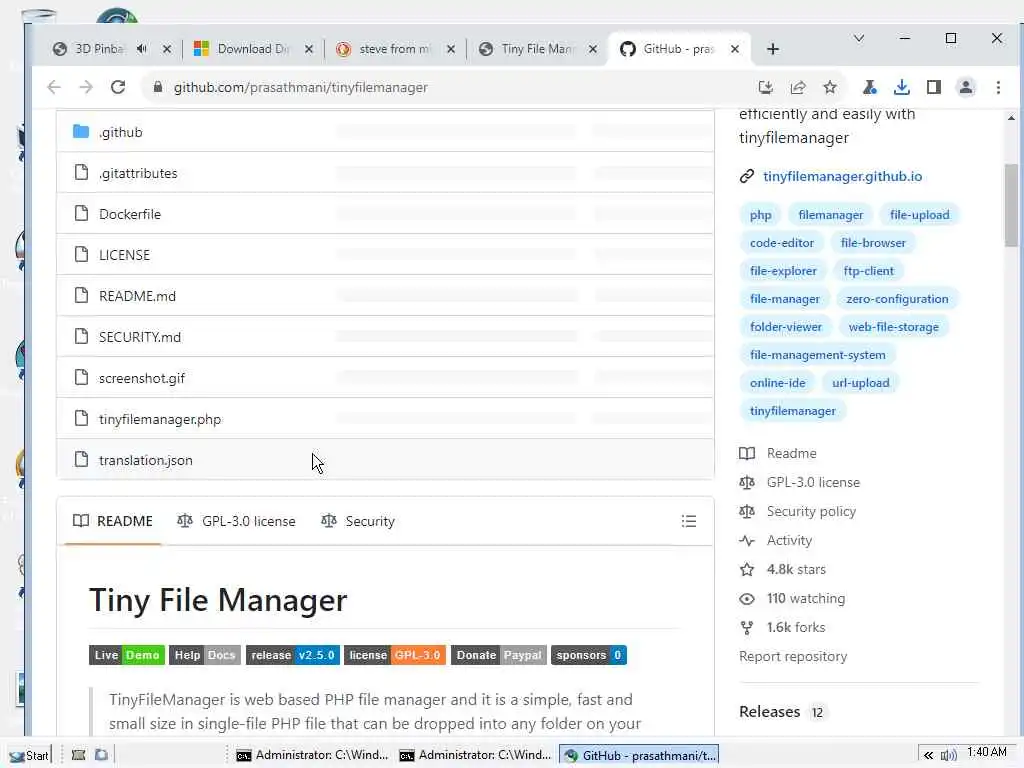1024x768 pixels.
Task: Show Chrome downloads
Action: tap(901, 87)
